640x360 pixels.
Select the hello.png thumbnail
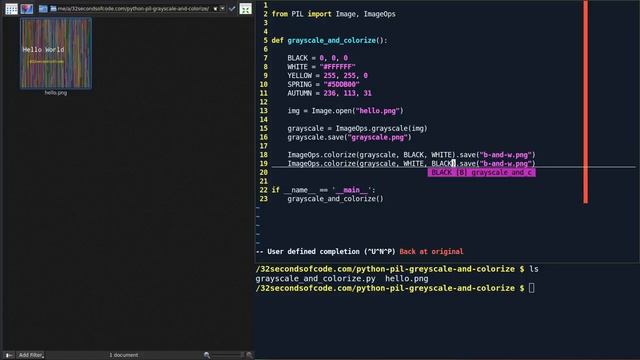56,53
